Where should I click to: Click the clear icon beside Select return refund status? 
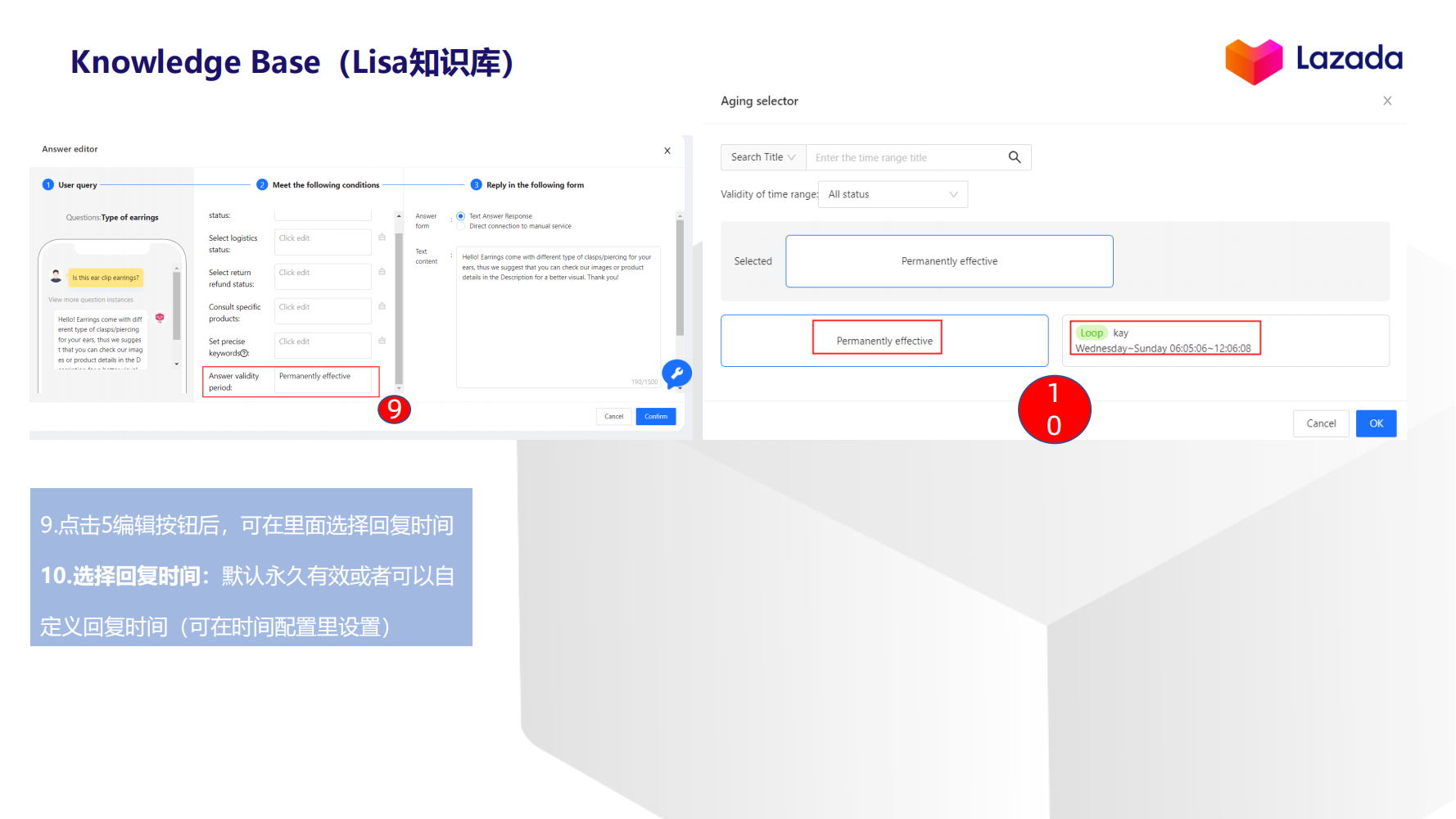(382, 270)
